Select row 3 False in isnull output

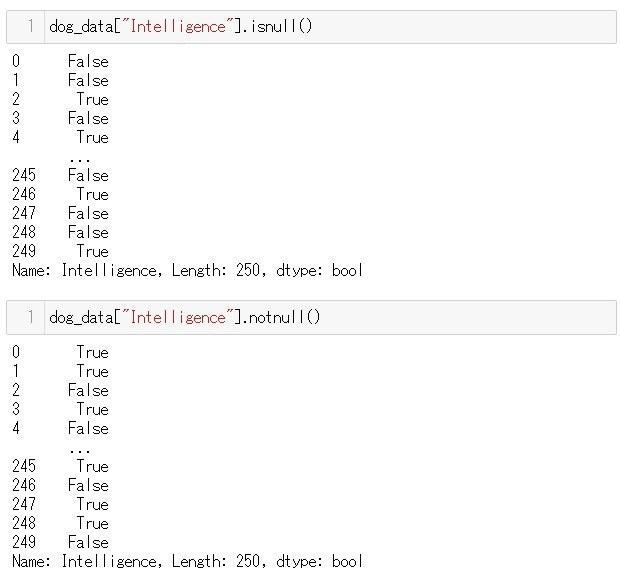pos(60,118)
